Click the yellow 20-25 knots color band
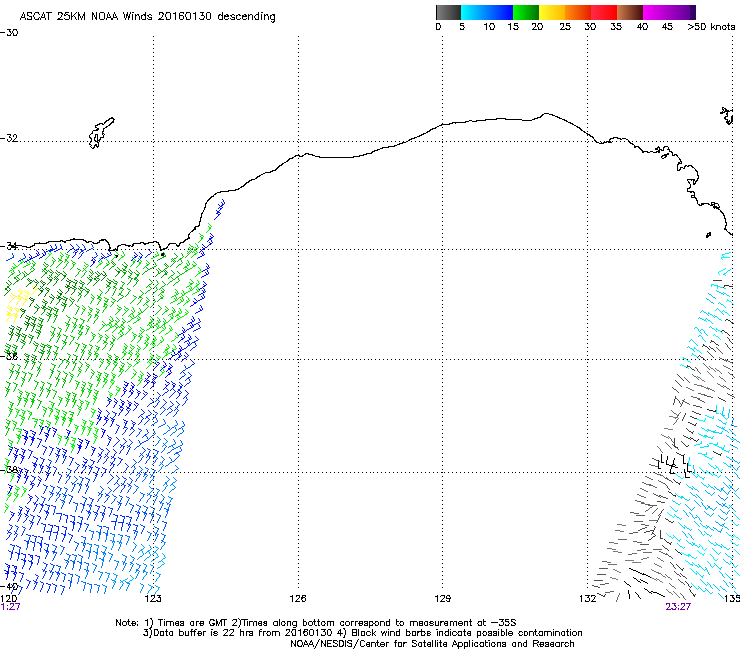 (x=552, y=12)
